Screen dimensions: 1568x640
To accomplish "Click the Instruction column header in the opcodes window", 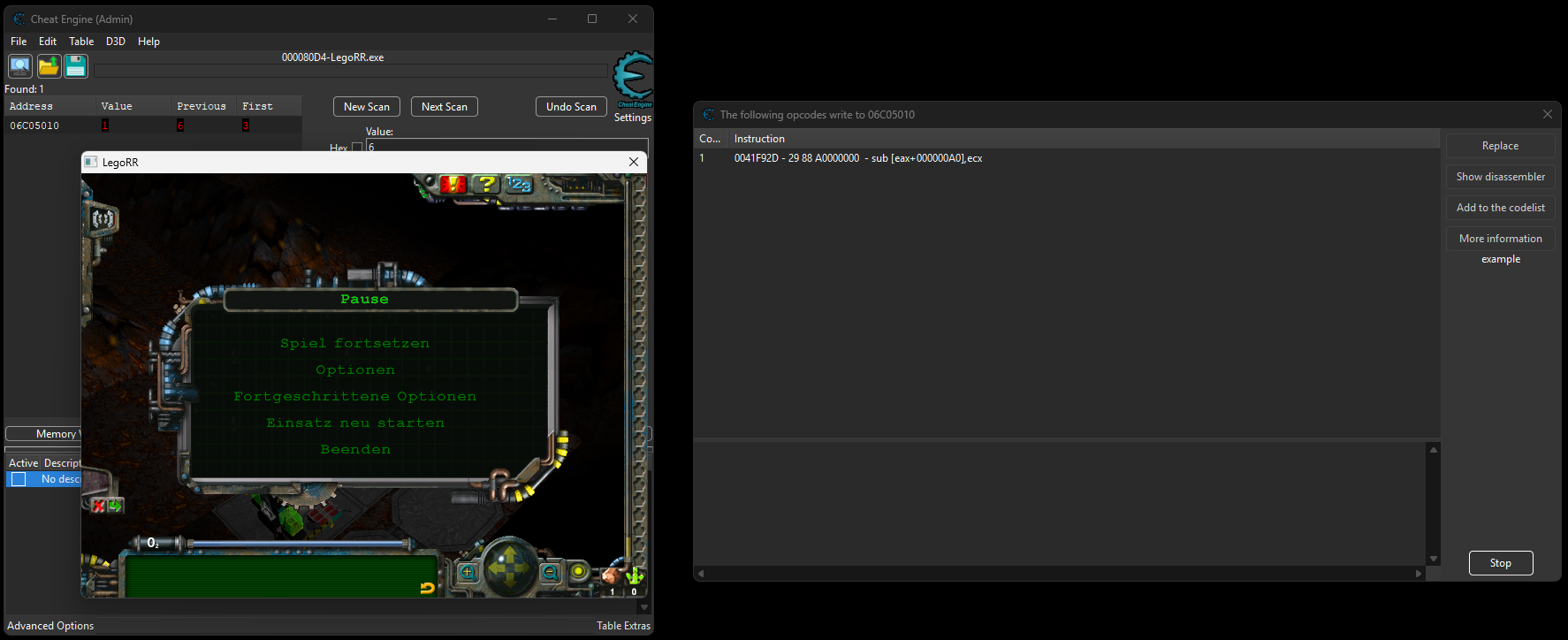I will (1085, 139).
